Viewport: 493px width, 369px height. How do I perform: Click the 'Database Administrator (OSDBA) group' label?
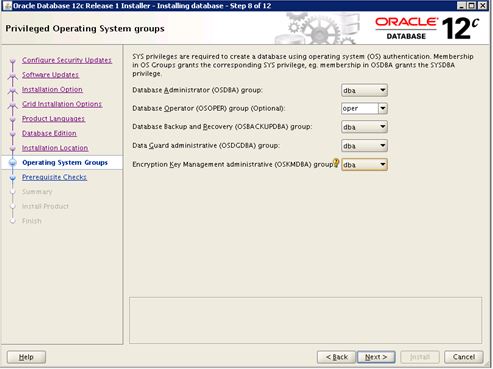197,90
